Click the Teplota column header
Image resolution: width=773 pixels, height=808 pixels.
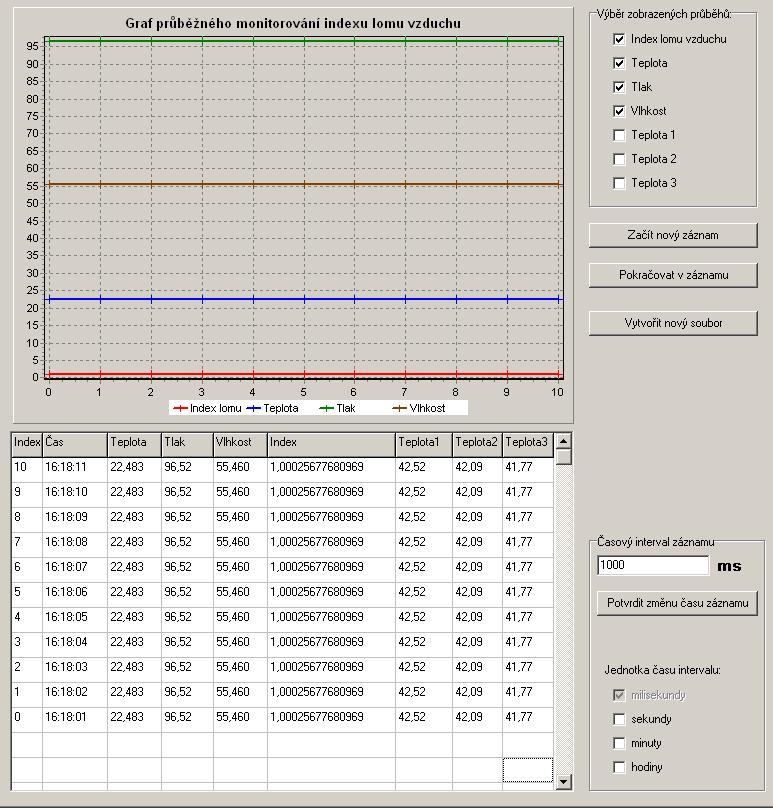click(x=134, y=444)
